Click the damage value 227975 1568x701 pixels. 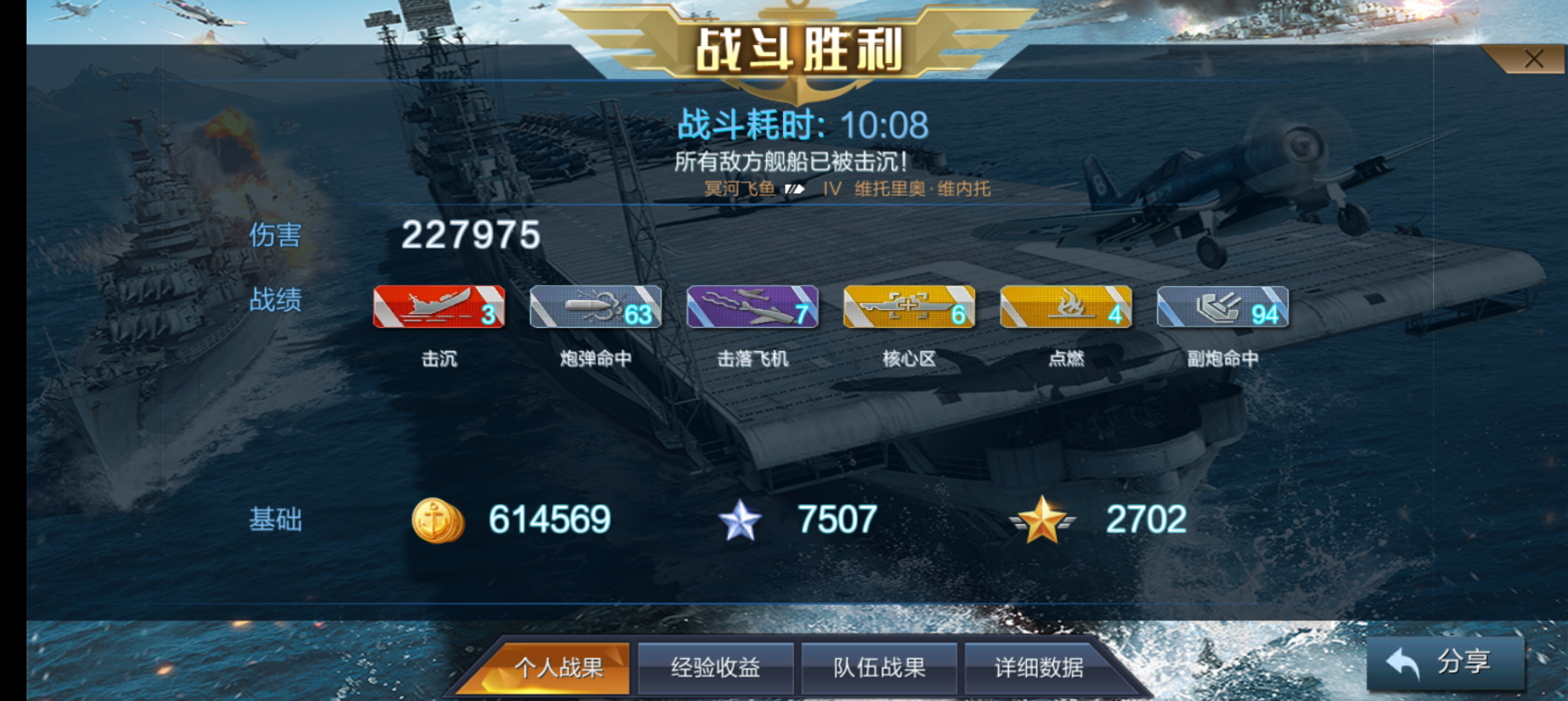[470, 235]
